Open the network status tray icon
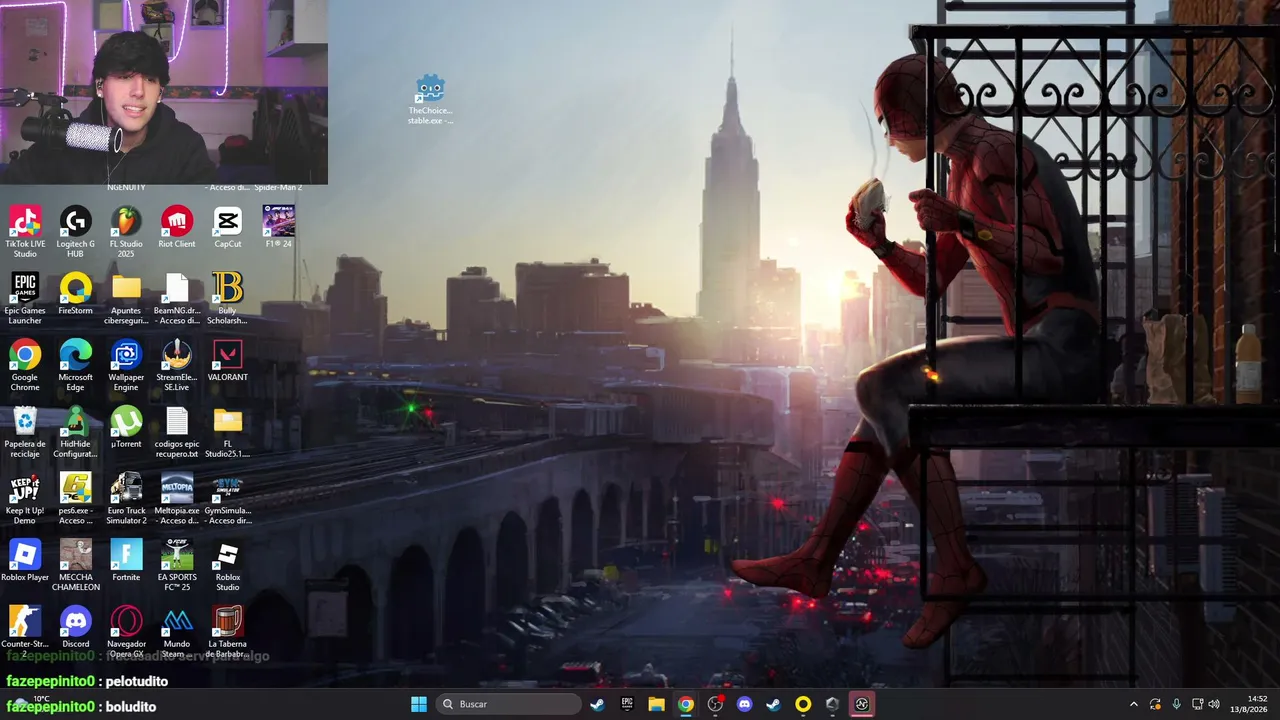1280x720 pixels. click(x=1197, y=704)
